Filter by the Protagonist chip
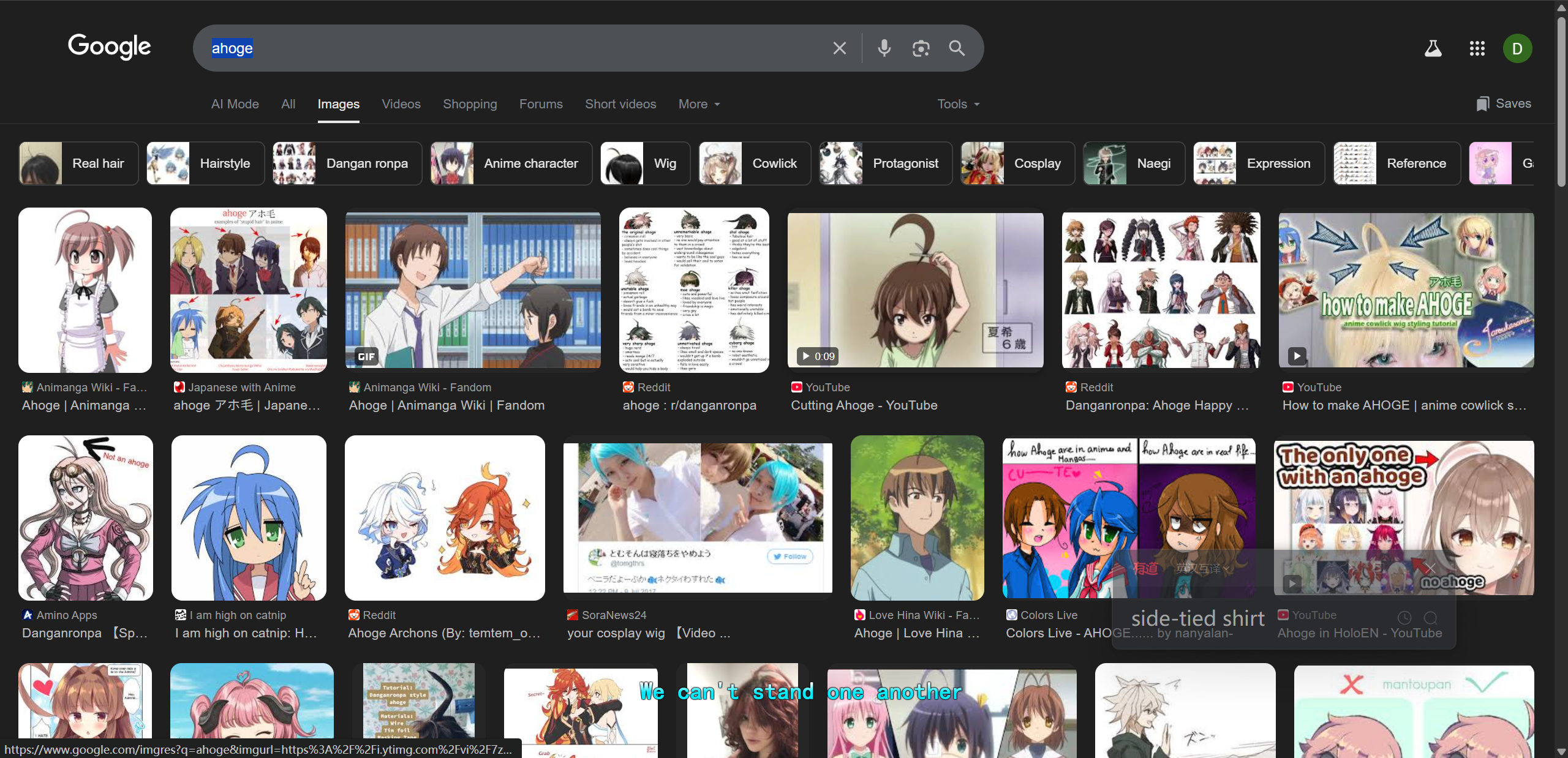The width and height of the screenshot is (1568, 758). click(x=886, y=163)
